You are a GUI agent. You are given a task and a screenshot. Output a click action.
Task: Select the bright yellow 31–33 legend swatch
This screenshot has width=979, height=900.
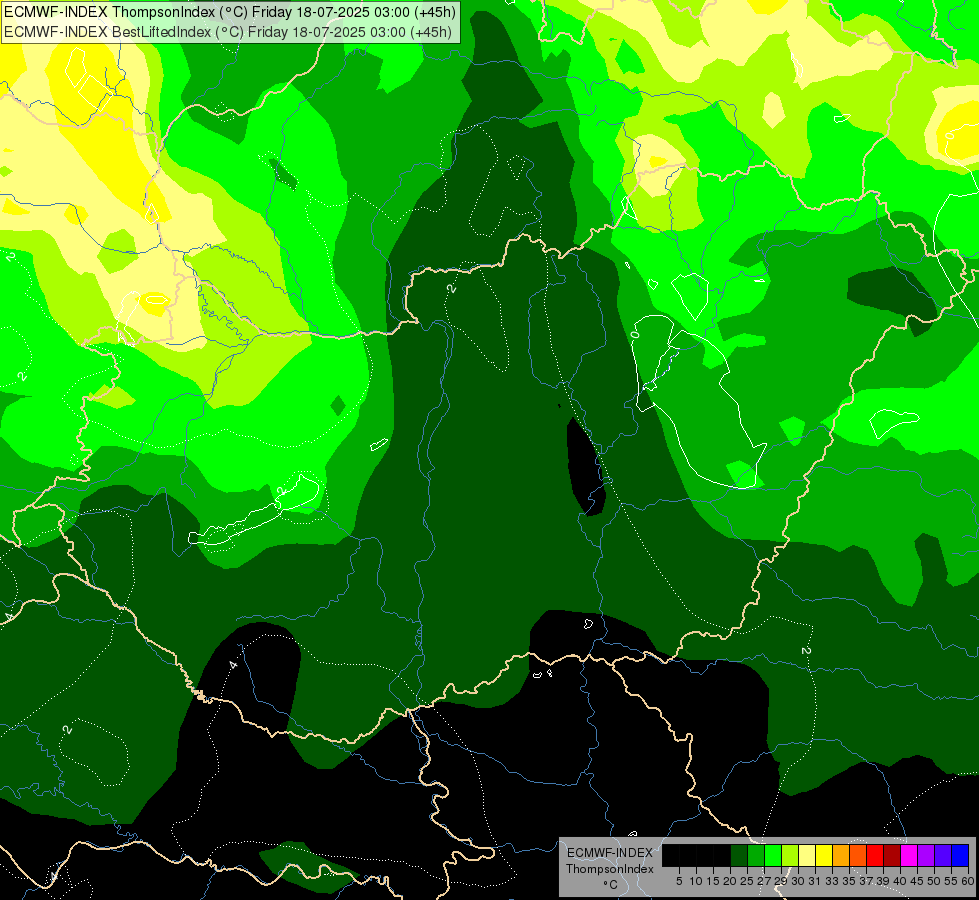pyautogui.click(x=824, y=855)
